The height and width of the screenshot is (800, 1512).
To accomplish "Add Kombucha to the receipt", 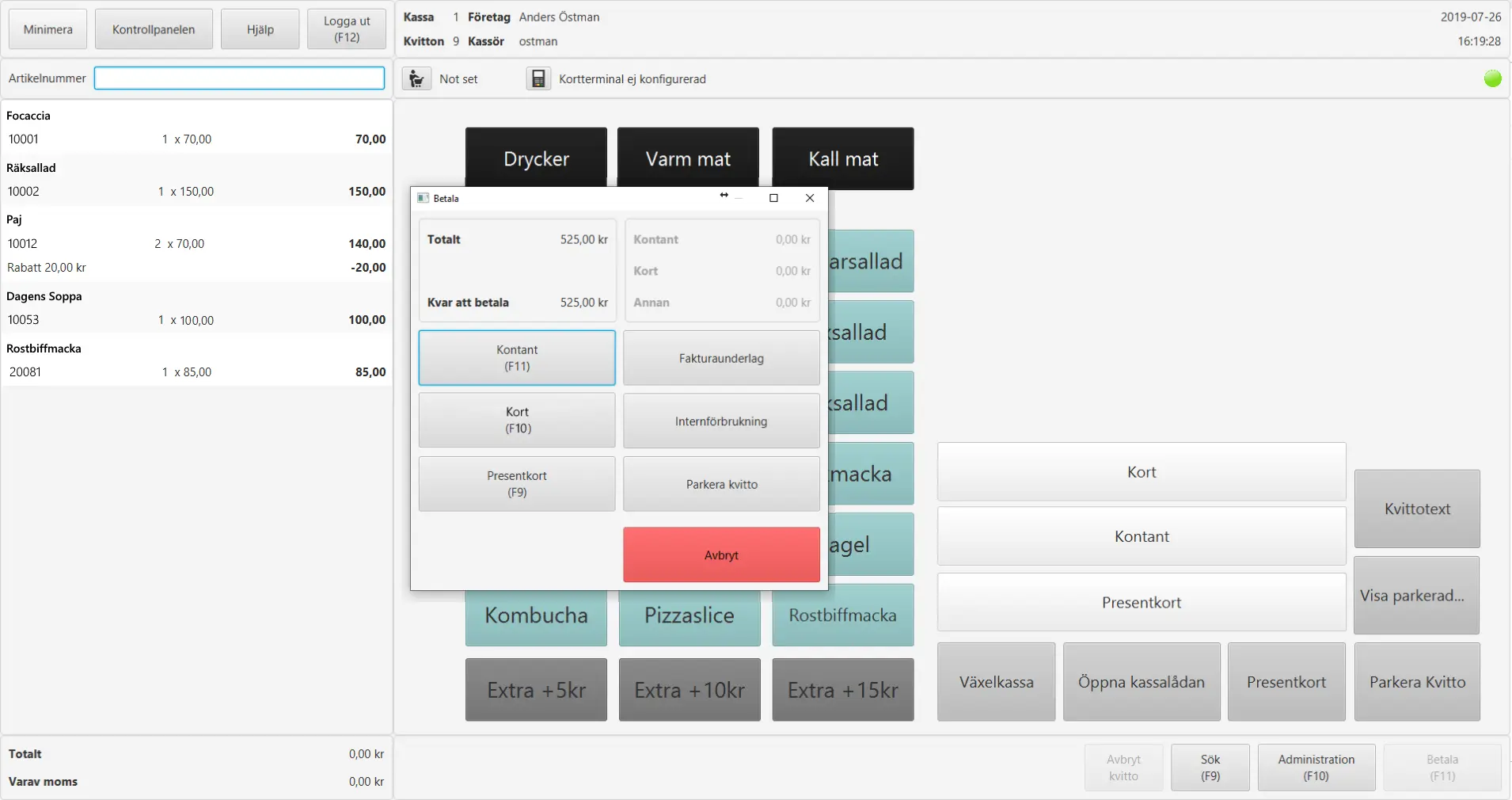I will pos(536,615).
